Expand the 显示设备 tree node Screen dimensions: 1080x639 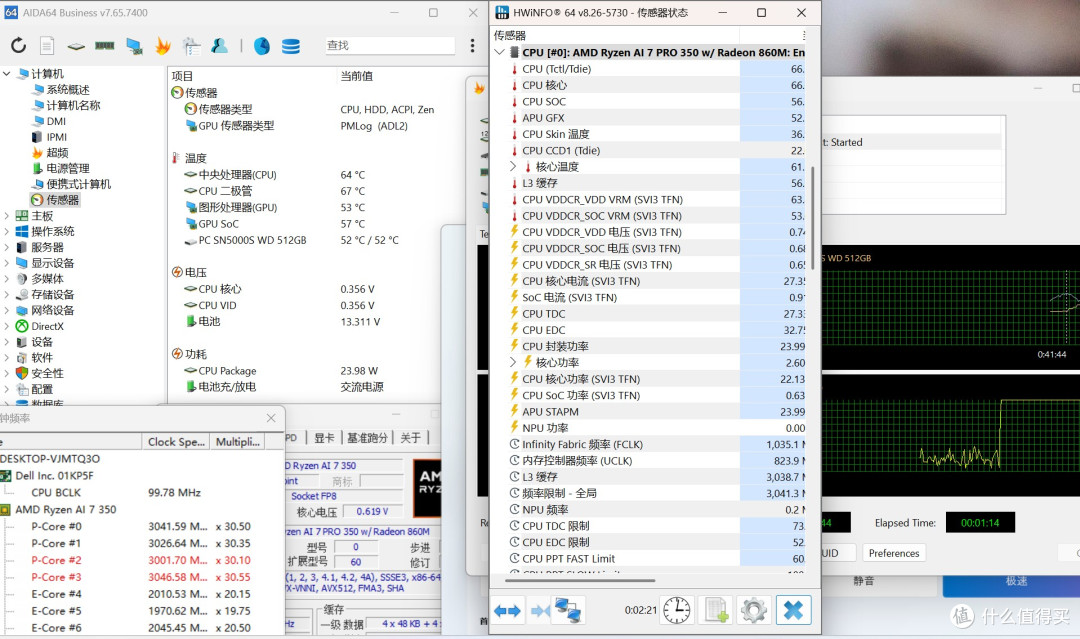click(x=6, y=263)
